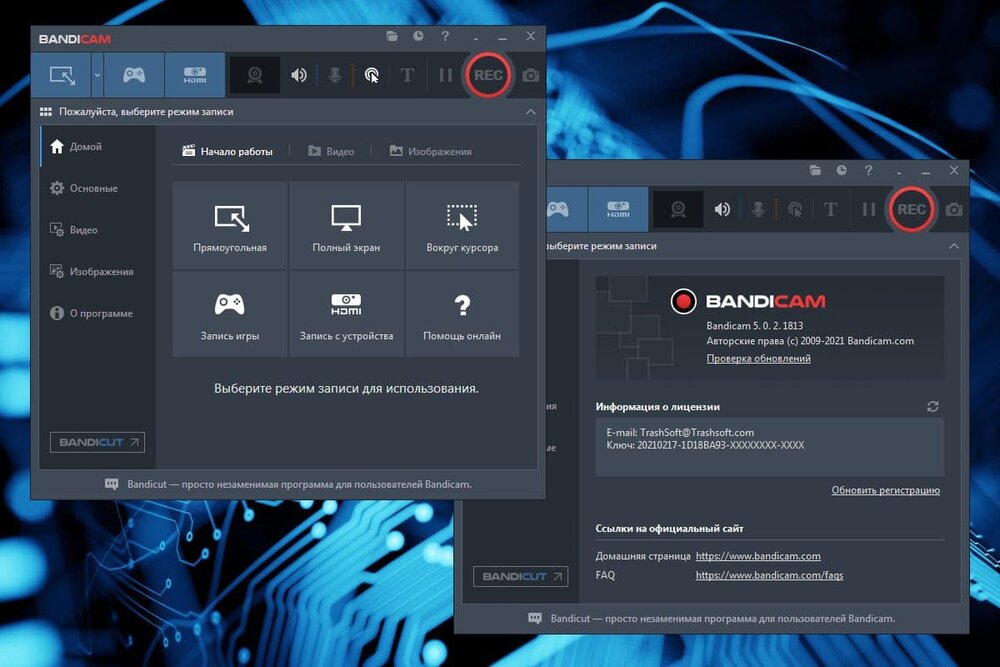1000x667 pixels.
Task: Open help question mark in back window title bar
Action: (x=869, y=170)
